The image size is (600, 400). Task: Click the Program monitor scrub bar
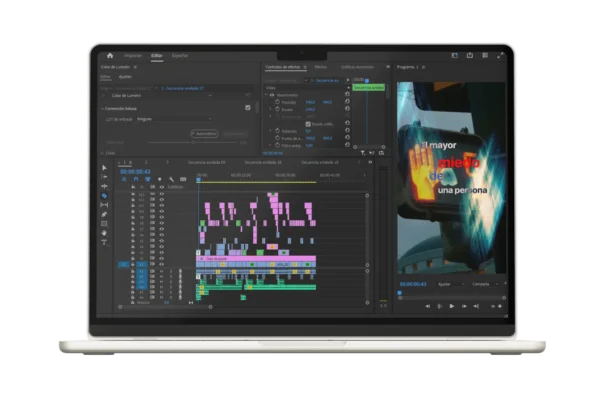click(450, 294)
